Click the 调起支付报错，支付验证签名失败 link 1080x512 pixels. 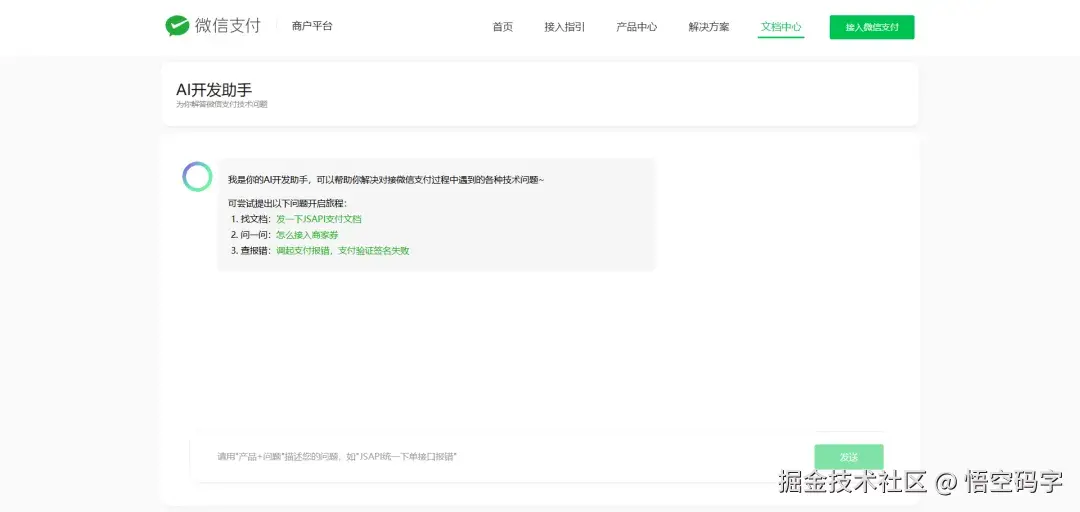point(343,251)
